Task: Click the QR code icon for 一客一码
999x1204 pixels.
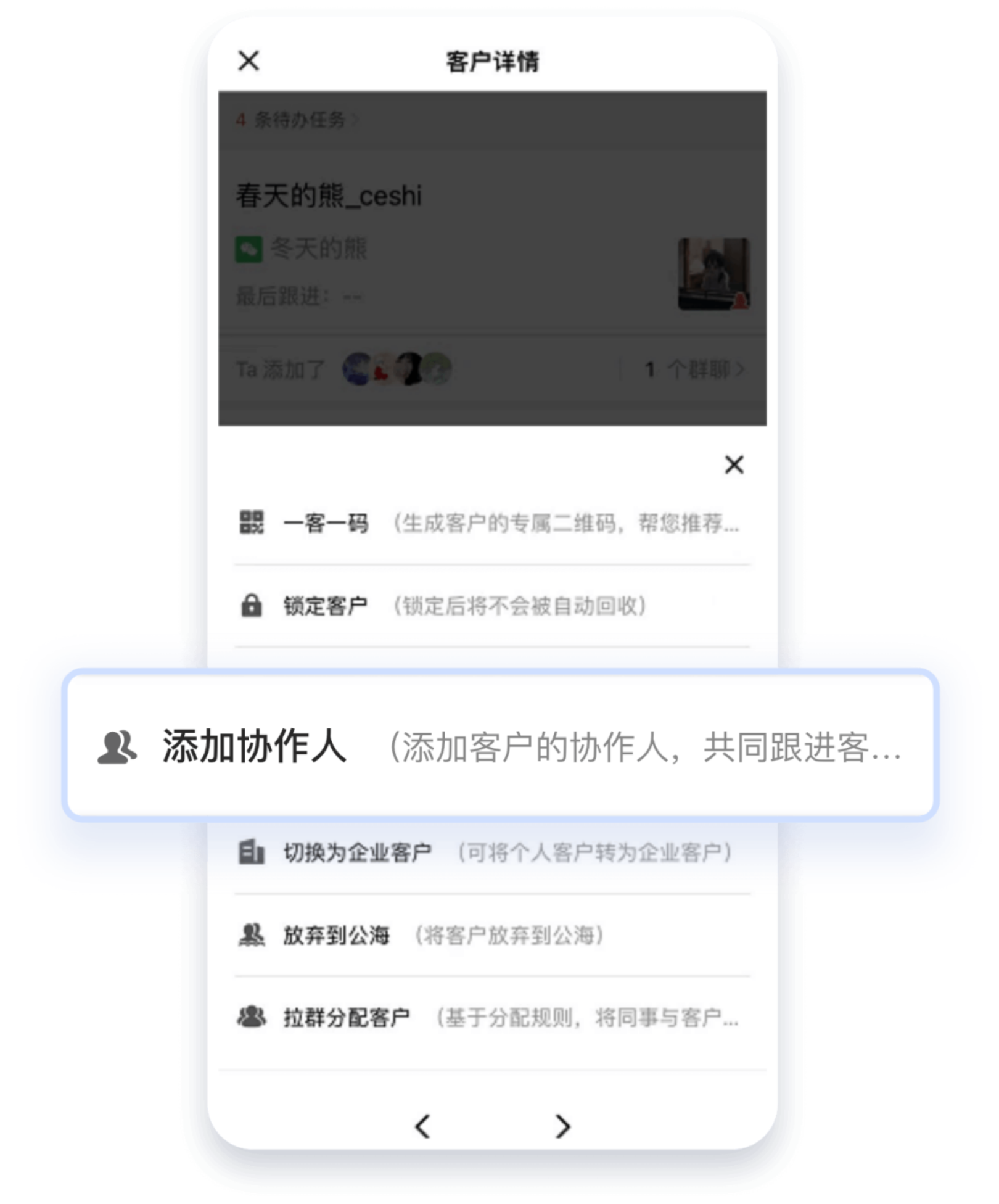Action: click(252, 522)
